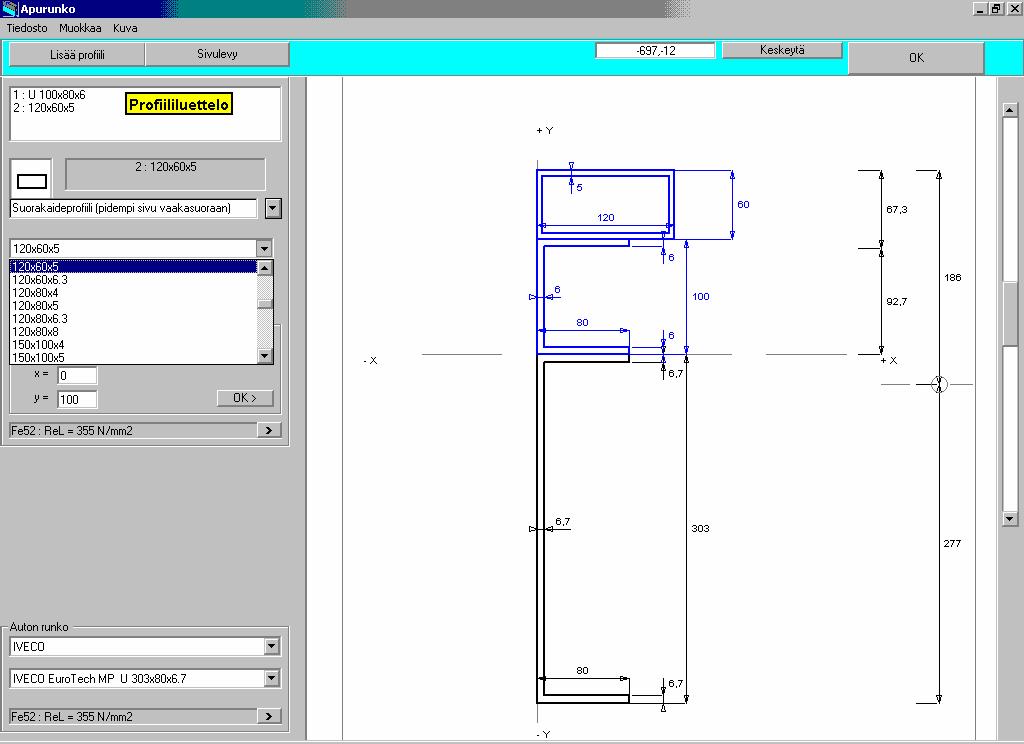1024x744 pixels.
Task: Minimize the Apurunko window
Action: 980,8
